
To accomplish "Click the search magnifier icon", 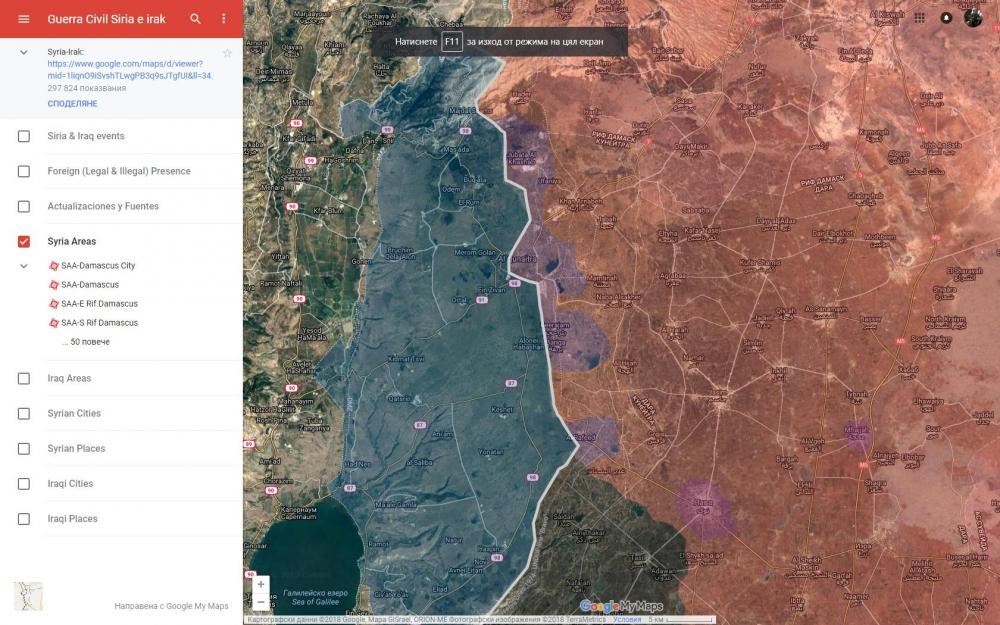I will point(195,19).
